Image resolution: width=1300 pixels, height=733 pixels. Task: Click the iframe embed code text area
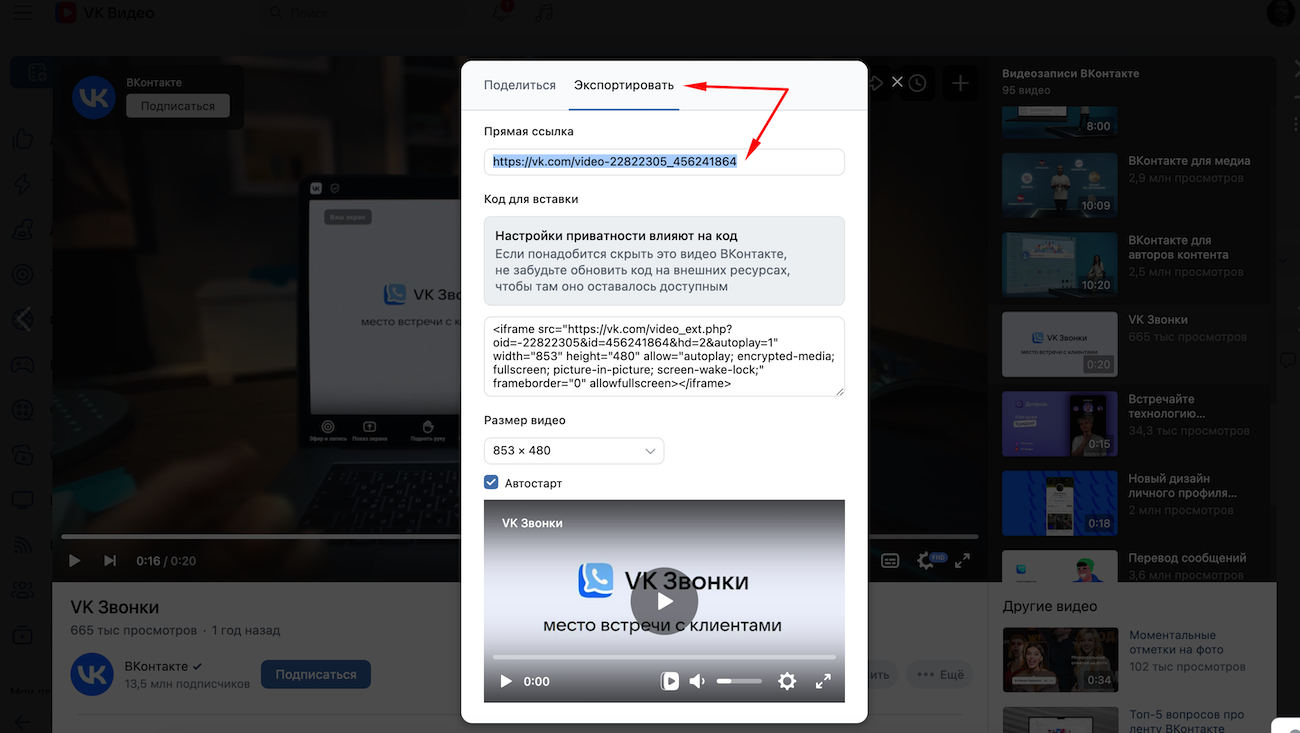pos(664,356)
